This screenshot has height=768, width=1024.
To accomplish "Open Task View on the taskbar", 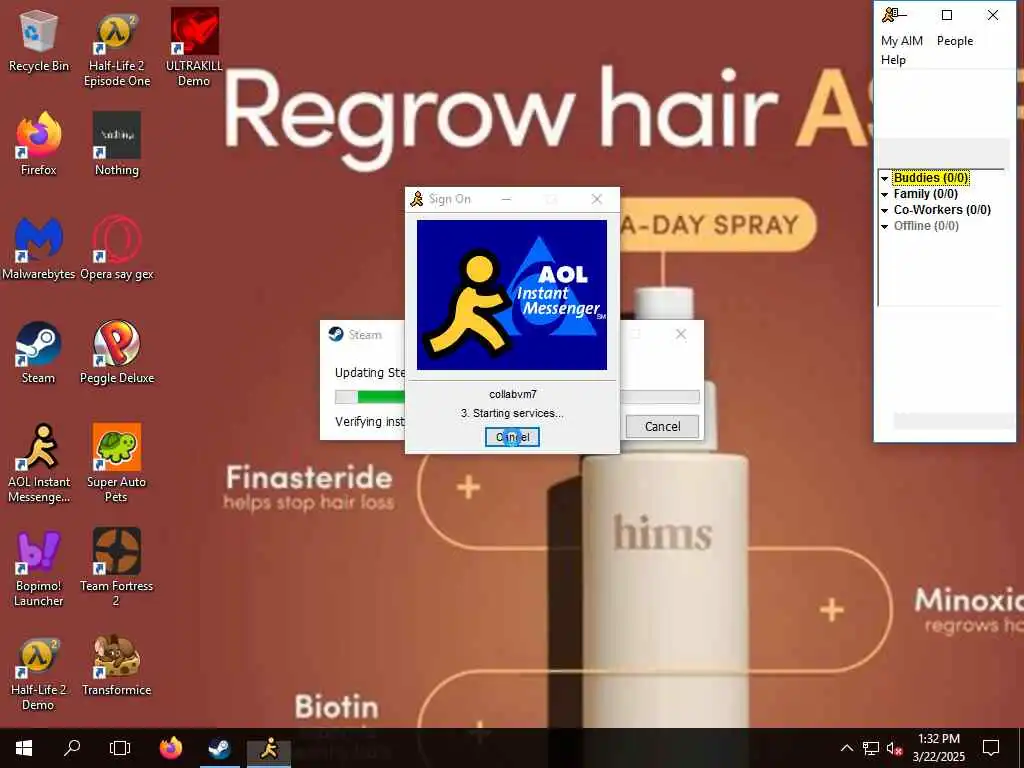I will 120,748.
